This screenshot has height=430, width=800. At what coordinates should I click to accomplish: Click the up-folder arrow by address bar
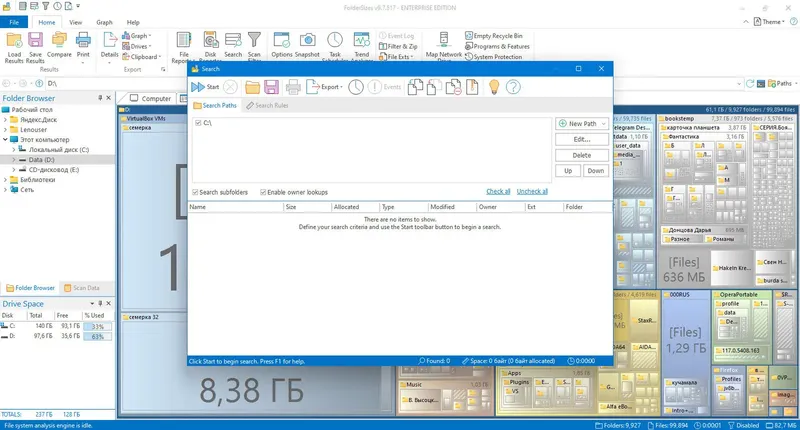[x=39, y=84]
